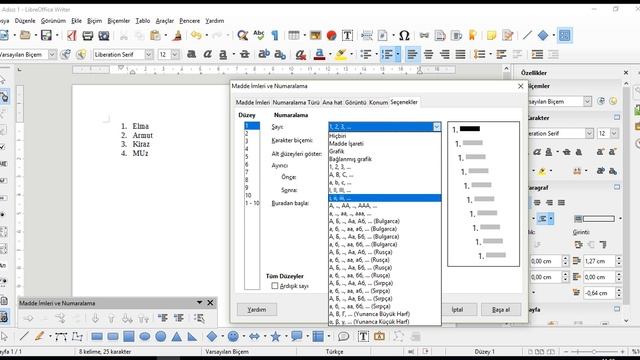Open Find and Replace icon
The image size is (640, 360).
(x=242, y=36)
